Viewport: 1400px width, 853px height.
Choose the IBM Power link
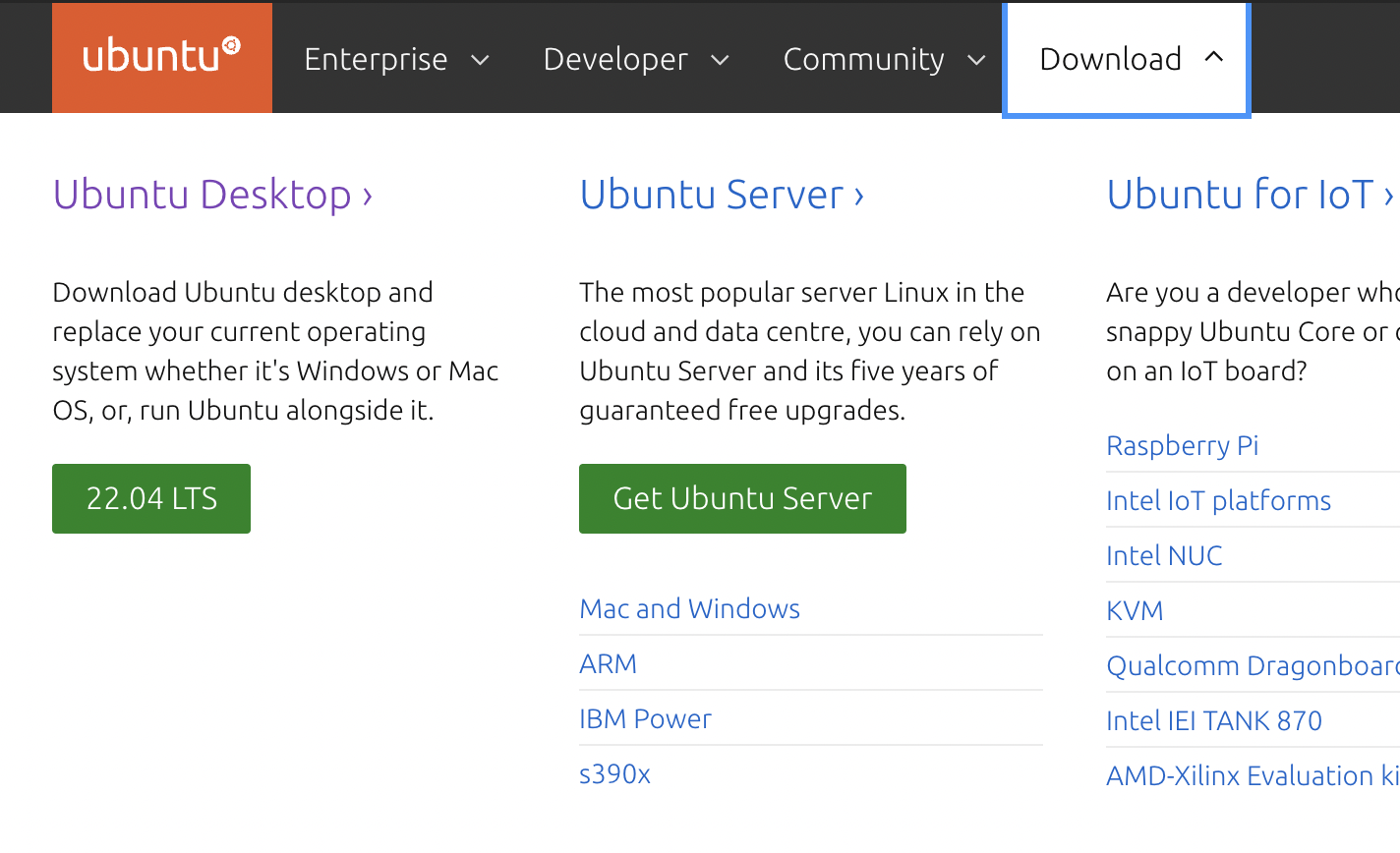(645, 719)
